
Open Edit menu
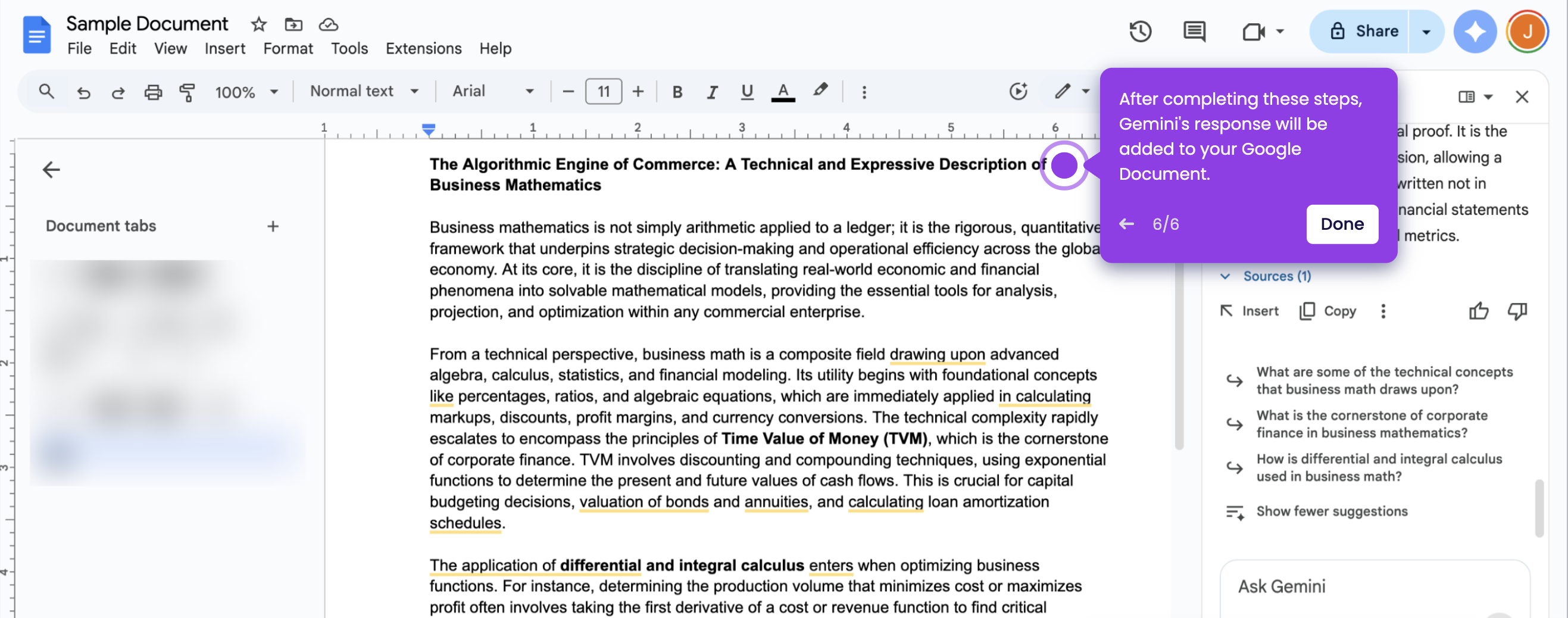pyautogui.click(x=123, y=48)
